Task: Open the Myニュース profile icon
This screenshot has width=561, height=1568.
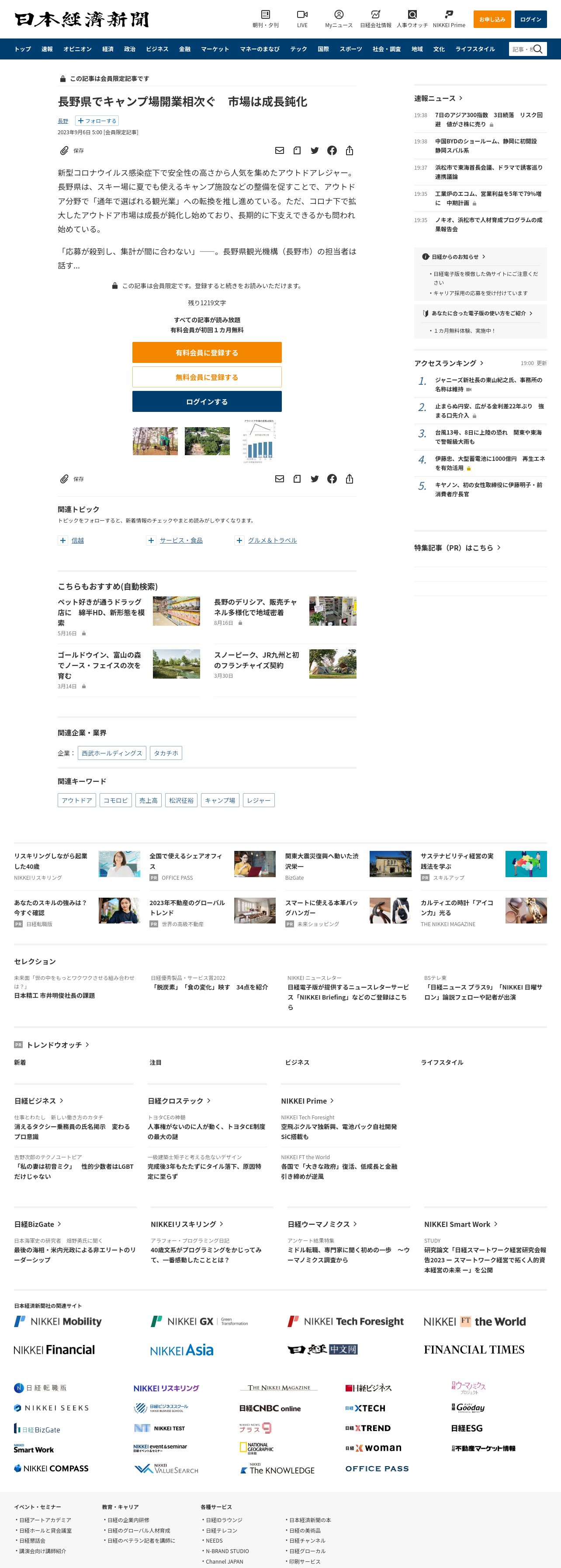Action: pyautogui.click(x=339, y=14)
